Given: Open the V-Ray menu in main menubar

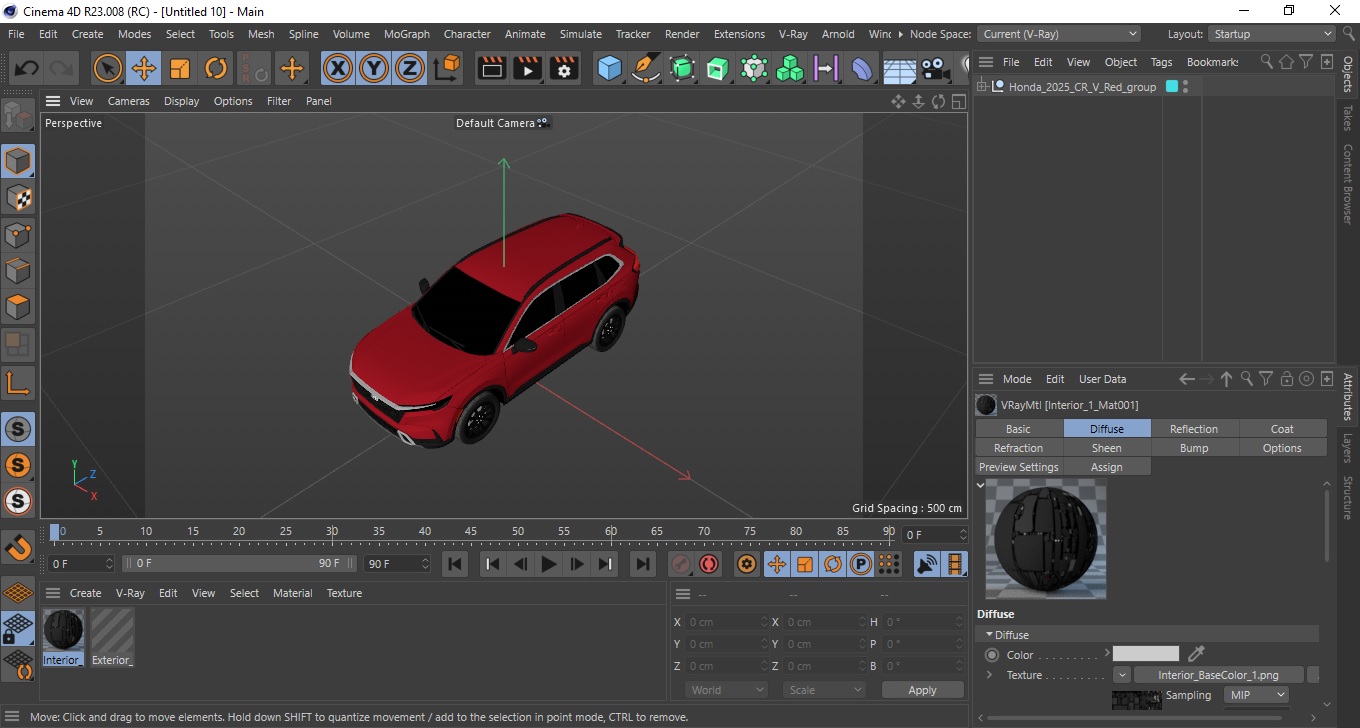Looking at the screenshot, I should coord(793,34).
